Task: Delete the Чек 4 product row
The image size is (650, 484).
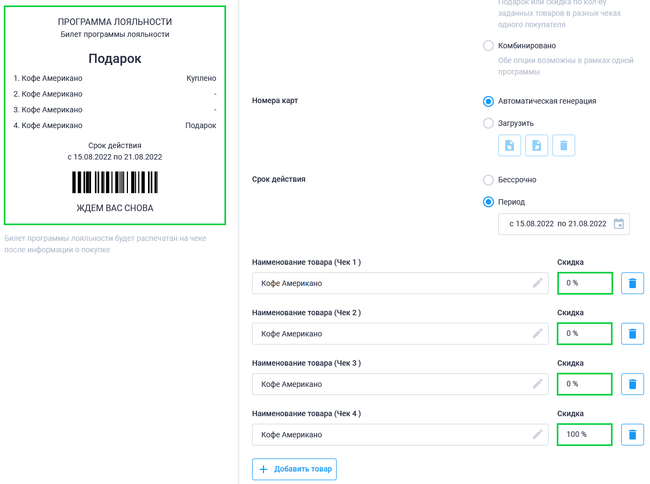Action: click(x=632, y=435)
